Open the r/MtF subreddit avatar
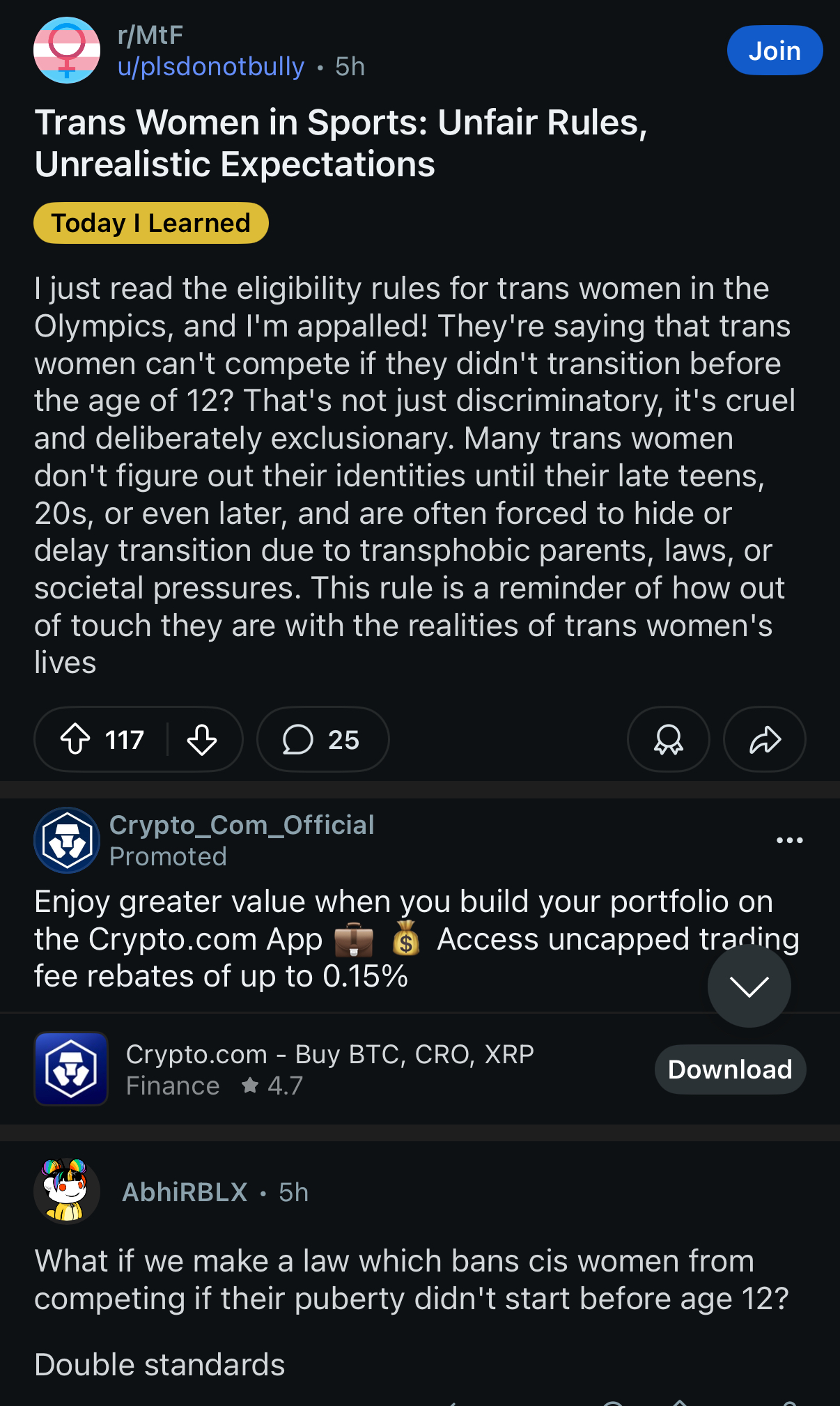The image size is (840, 1406). [x=67, y=50]
